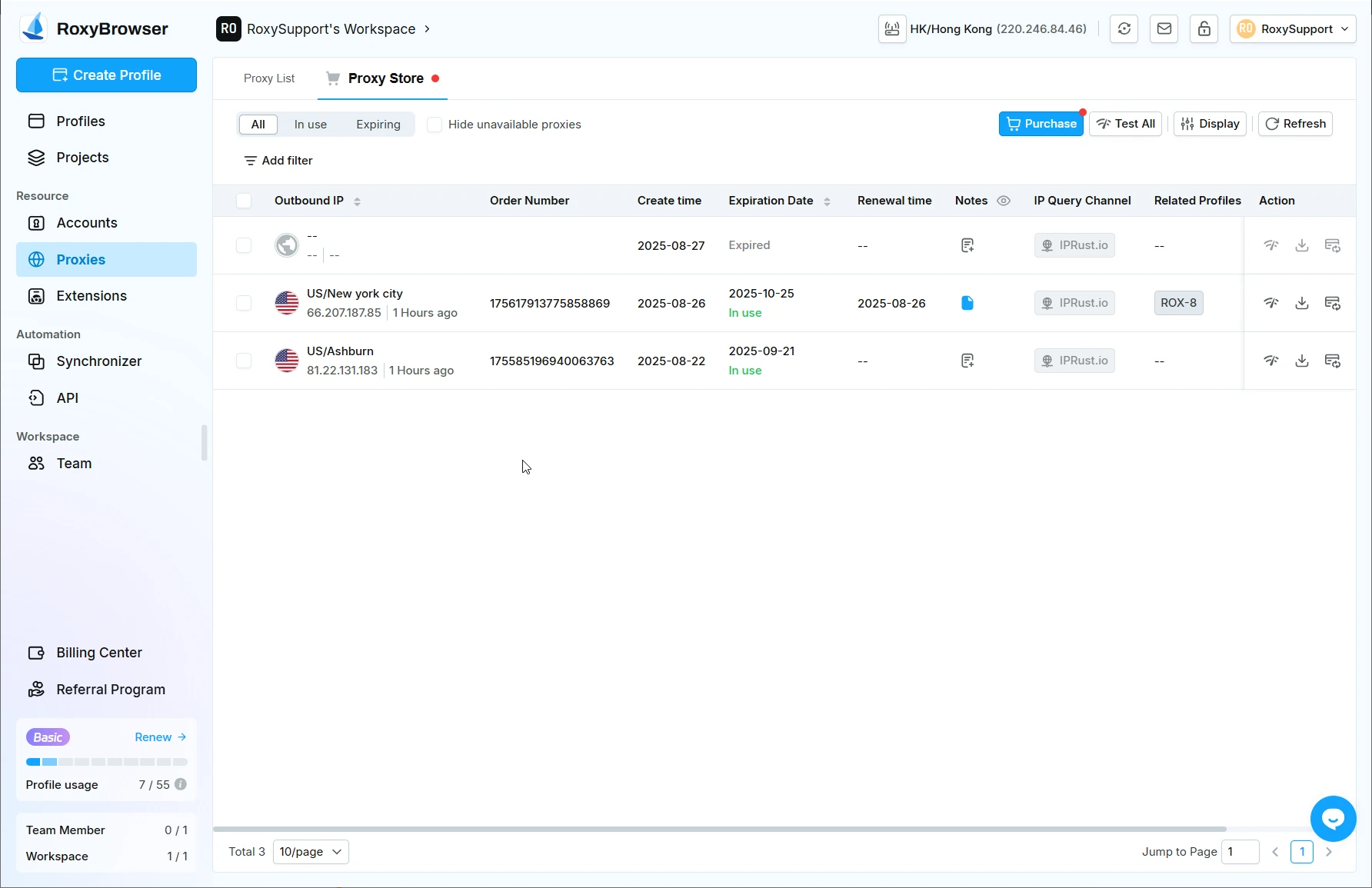Click the mail envelope icon in header

[1164, 29]
